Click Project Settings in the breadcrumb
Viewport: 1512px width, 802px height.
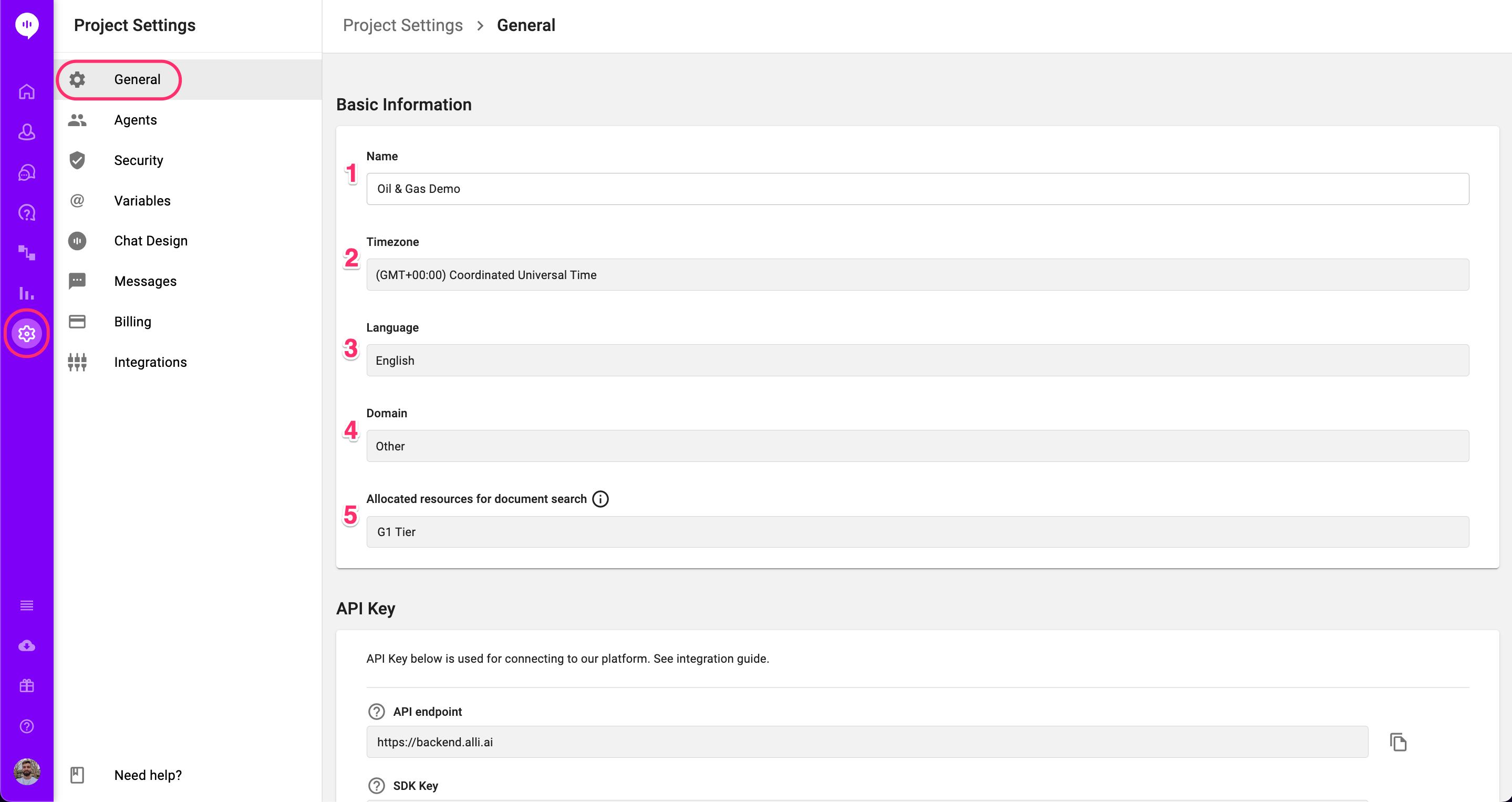coord(402,25)
